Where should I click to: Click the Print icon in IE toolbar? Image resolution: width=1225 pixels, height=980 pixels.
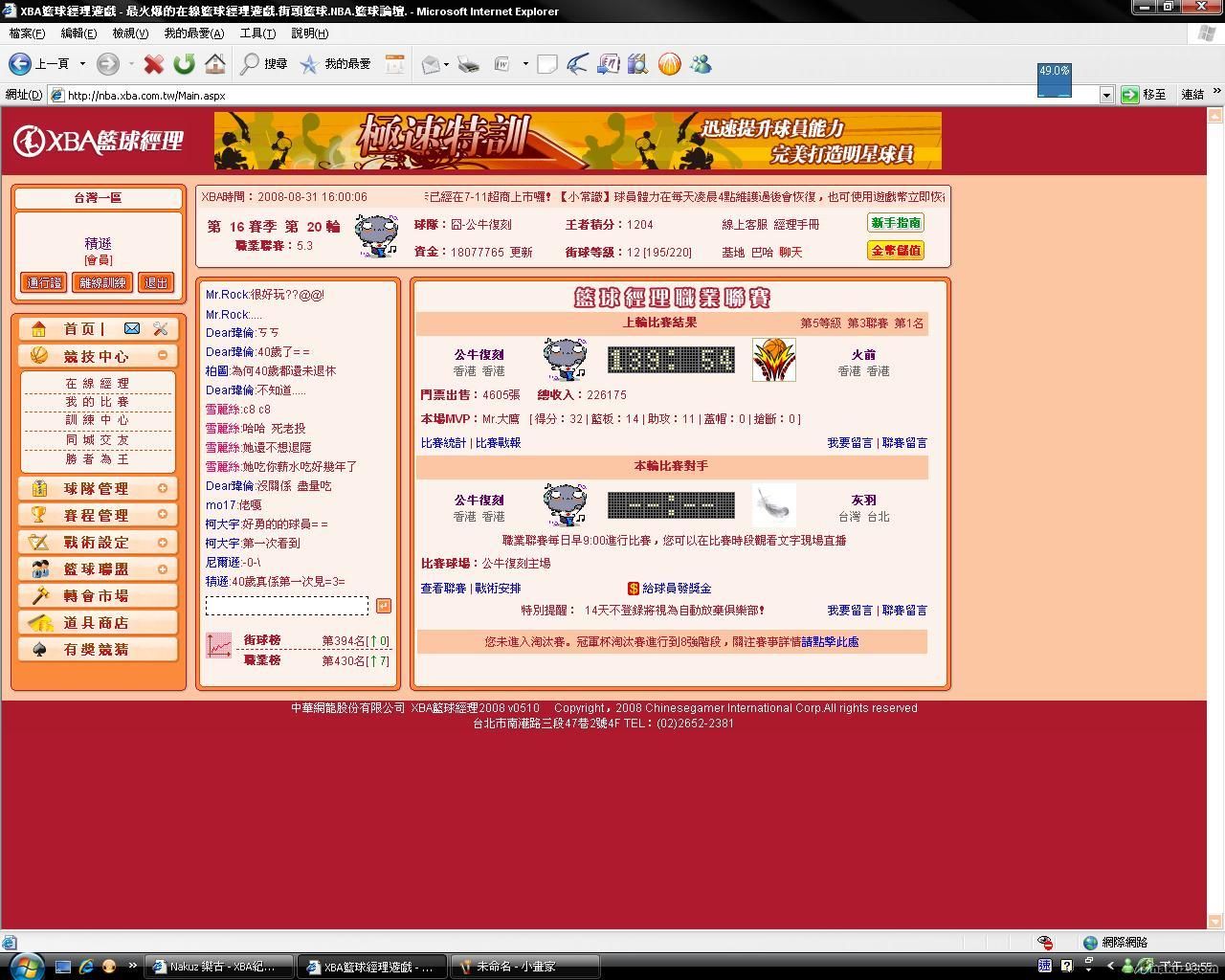click(468, 64)
